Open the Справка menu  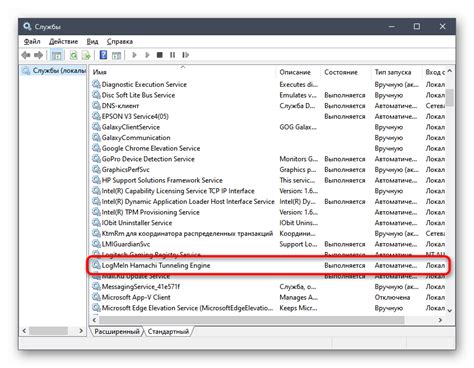[120, 42]
